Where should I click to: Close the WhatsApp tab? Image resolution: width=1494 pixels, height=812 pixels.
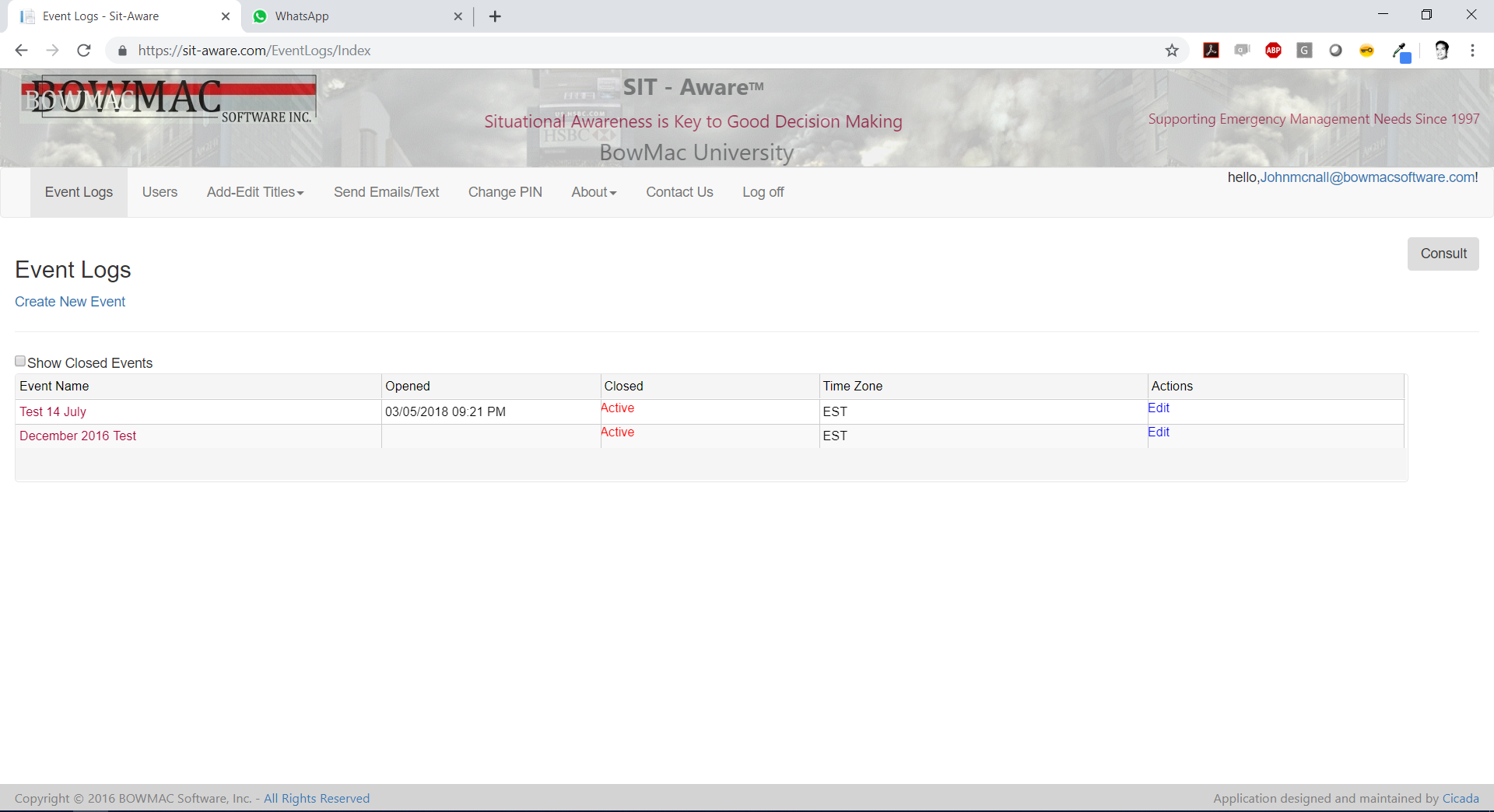(x=458, y=16)
